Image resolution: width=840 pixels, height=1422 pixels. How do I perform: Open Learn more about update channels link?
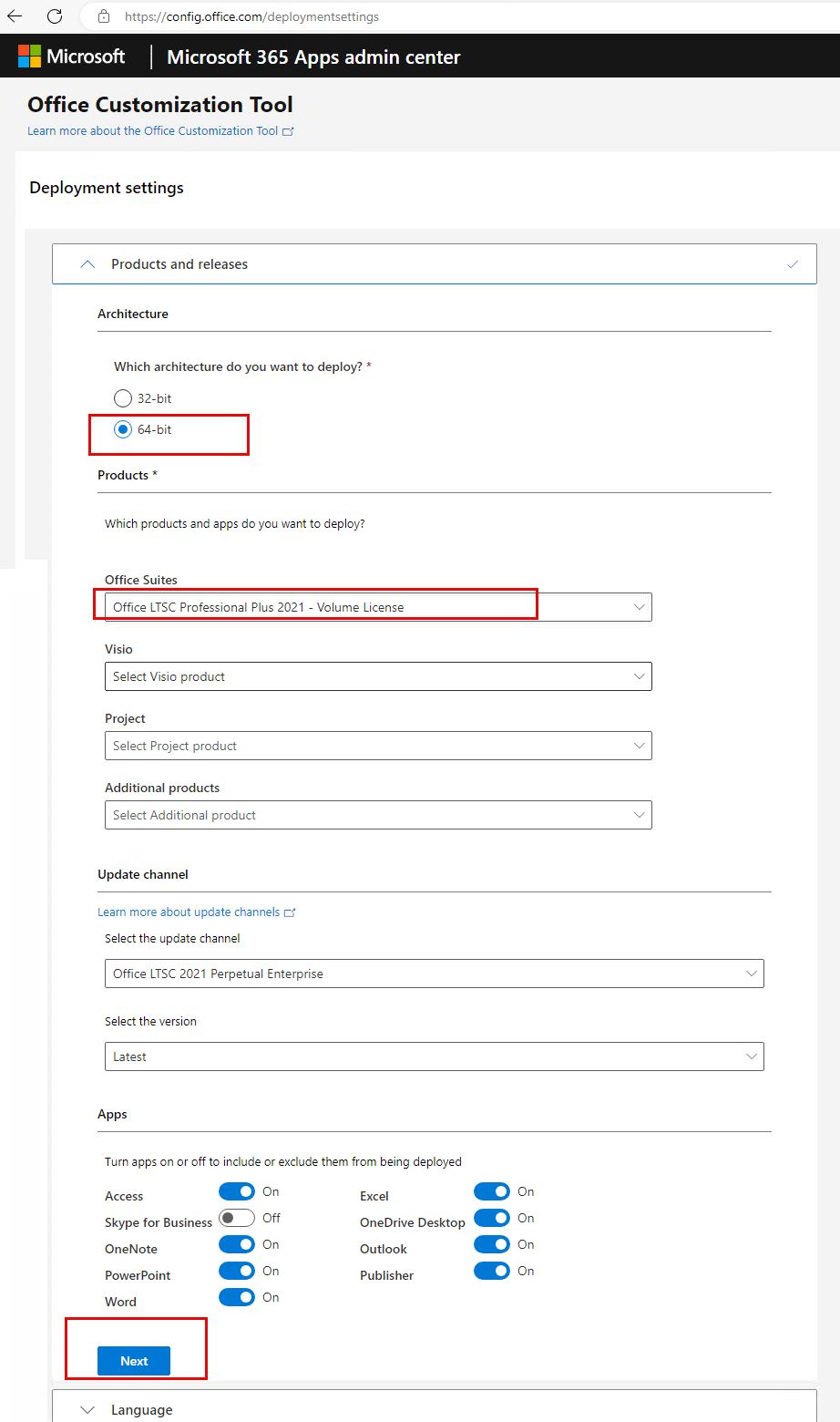click(189, 912)
